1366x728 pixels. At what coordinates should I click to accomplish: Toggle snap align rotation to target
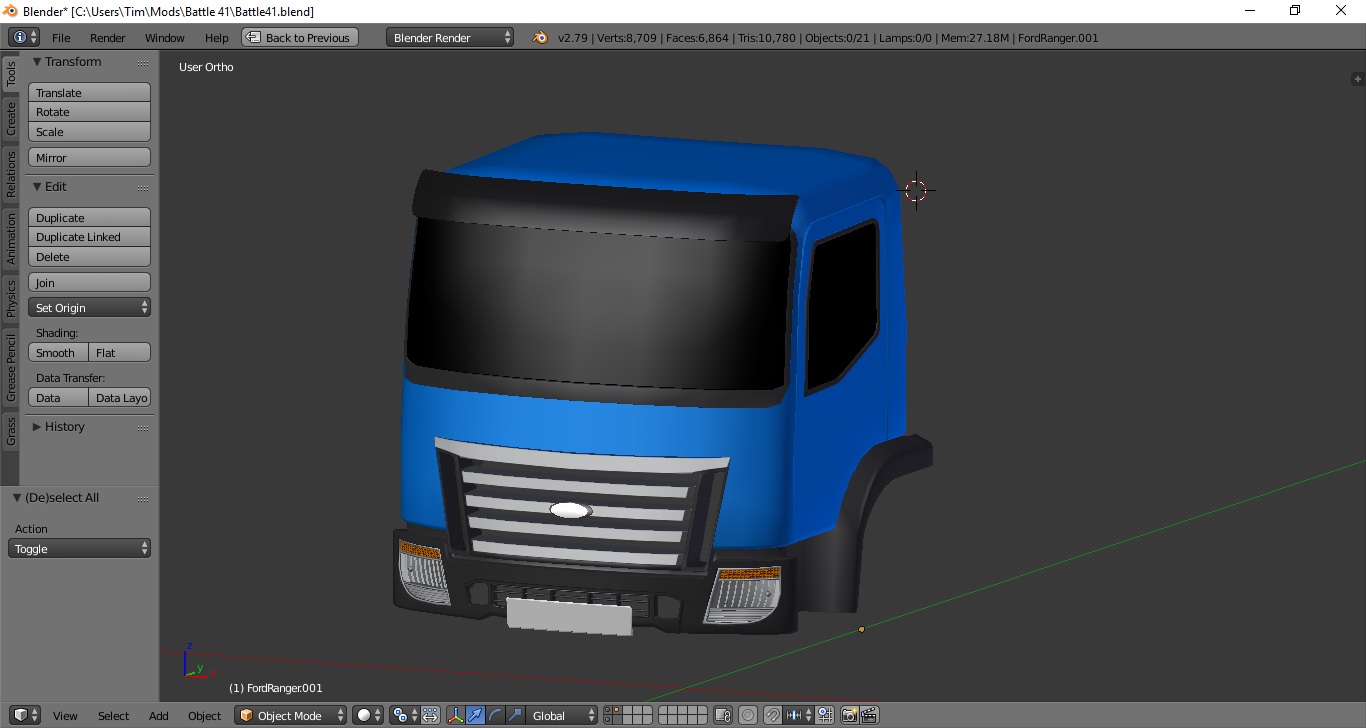(x=825, y=715)
